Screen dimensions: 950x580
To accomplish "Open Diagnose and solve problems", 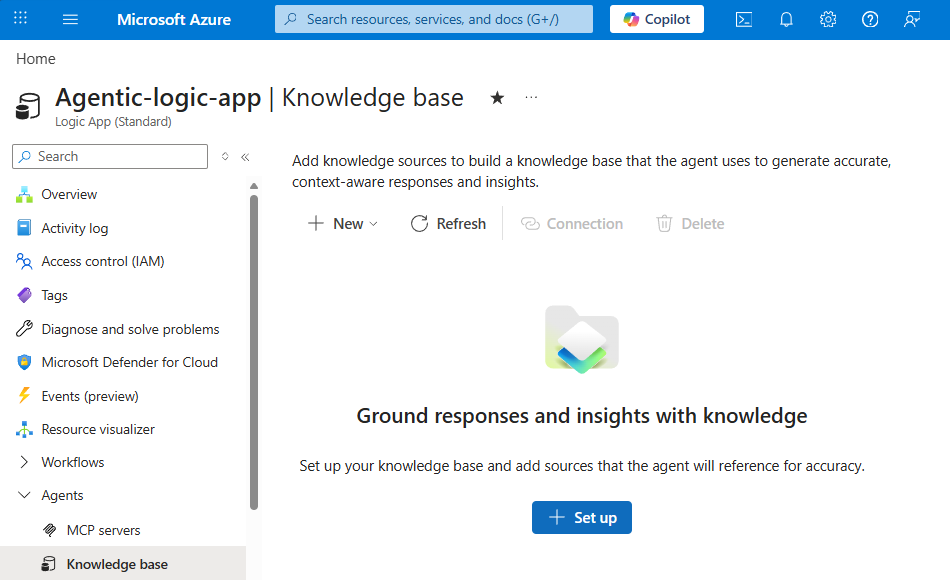I will (x=130, y=329).
